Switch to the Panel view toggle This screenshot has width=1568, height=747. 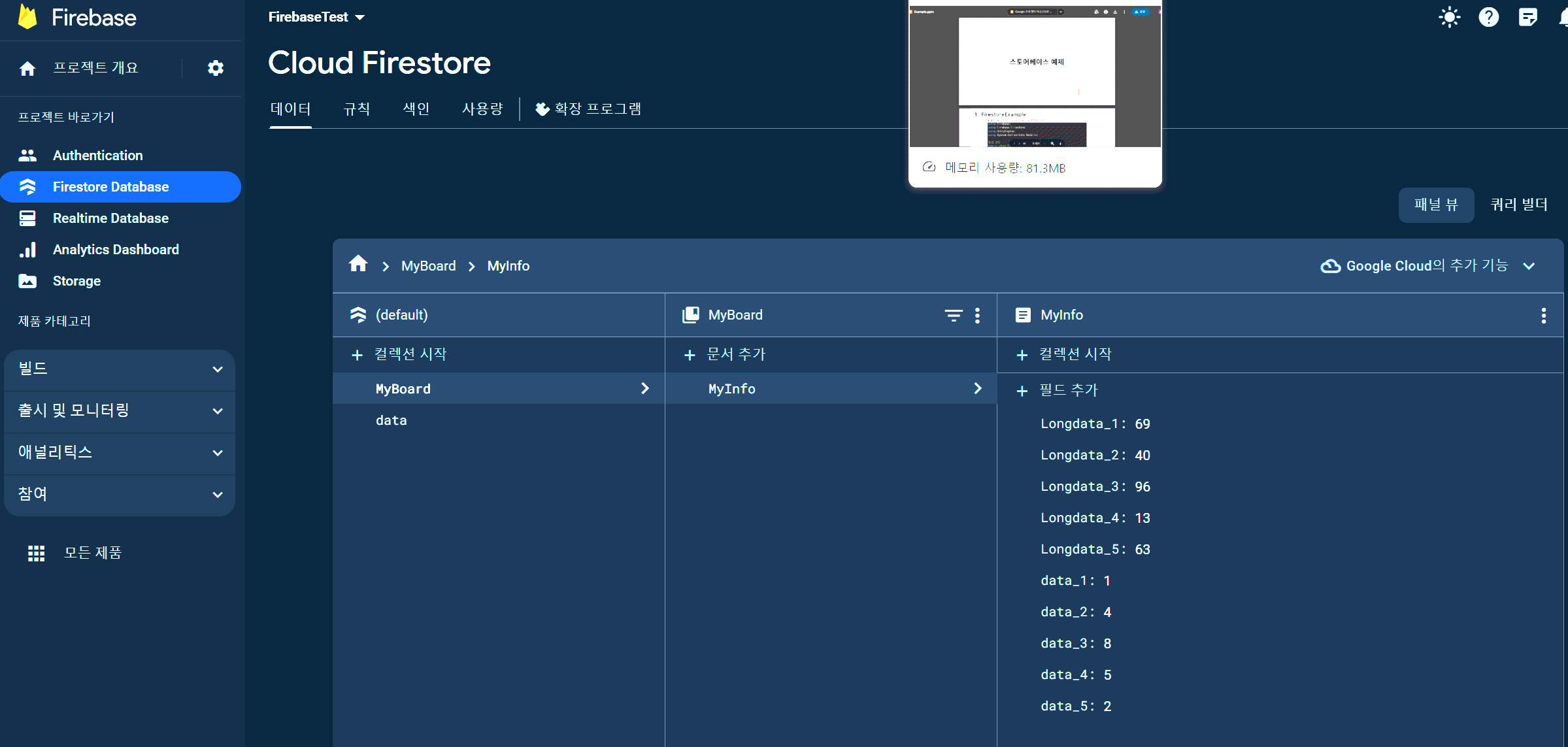click(x=1435, y=205)
